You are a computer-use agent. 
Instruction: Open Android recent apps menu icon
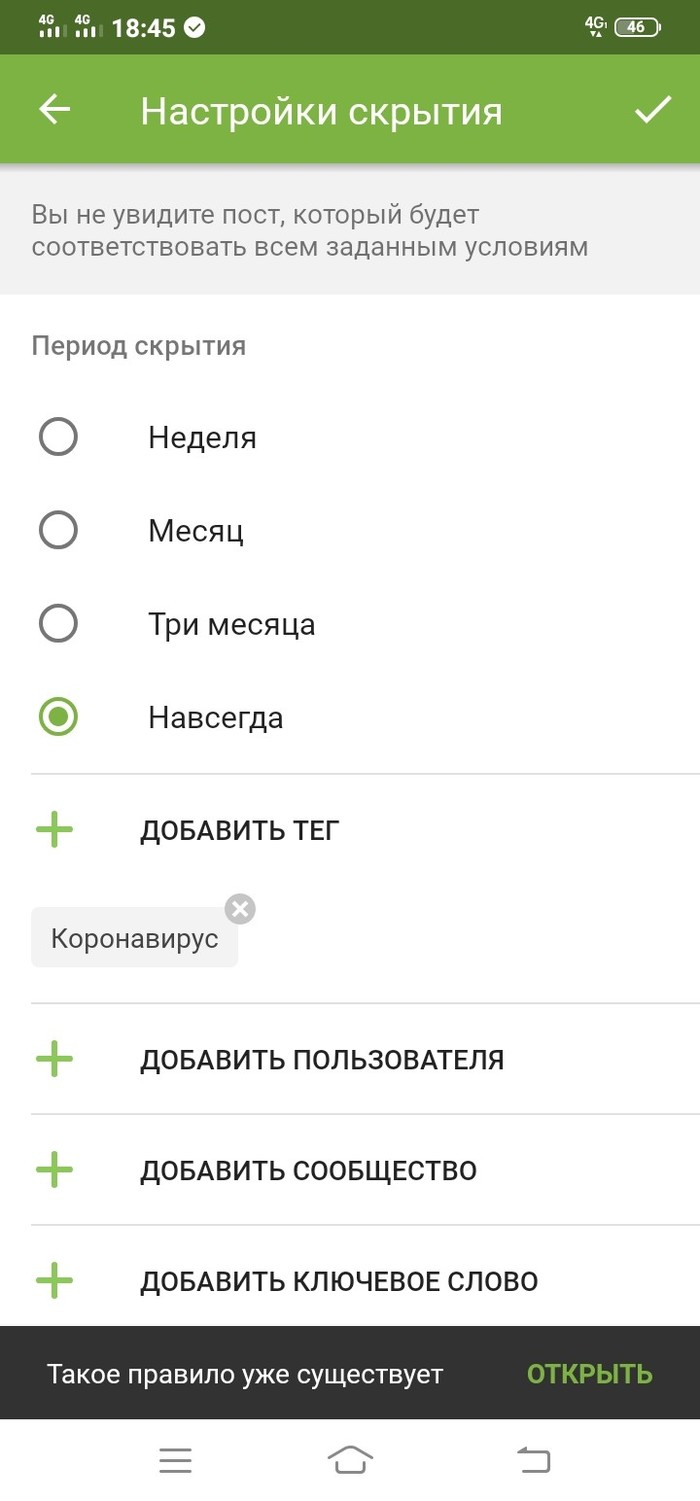[175, 1461]
